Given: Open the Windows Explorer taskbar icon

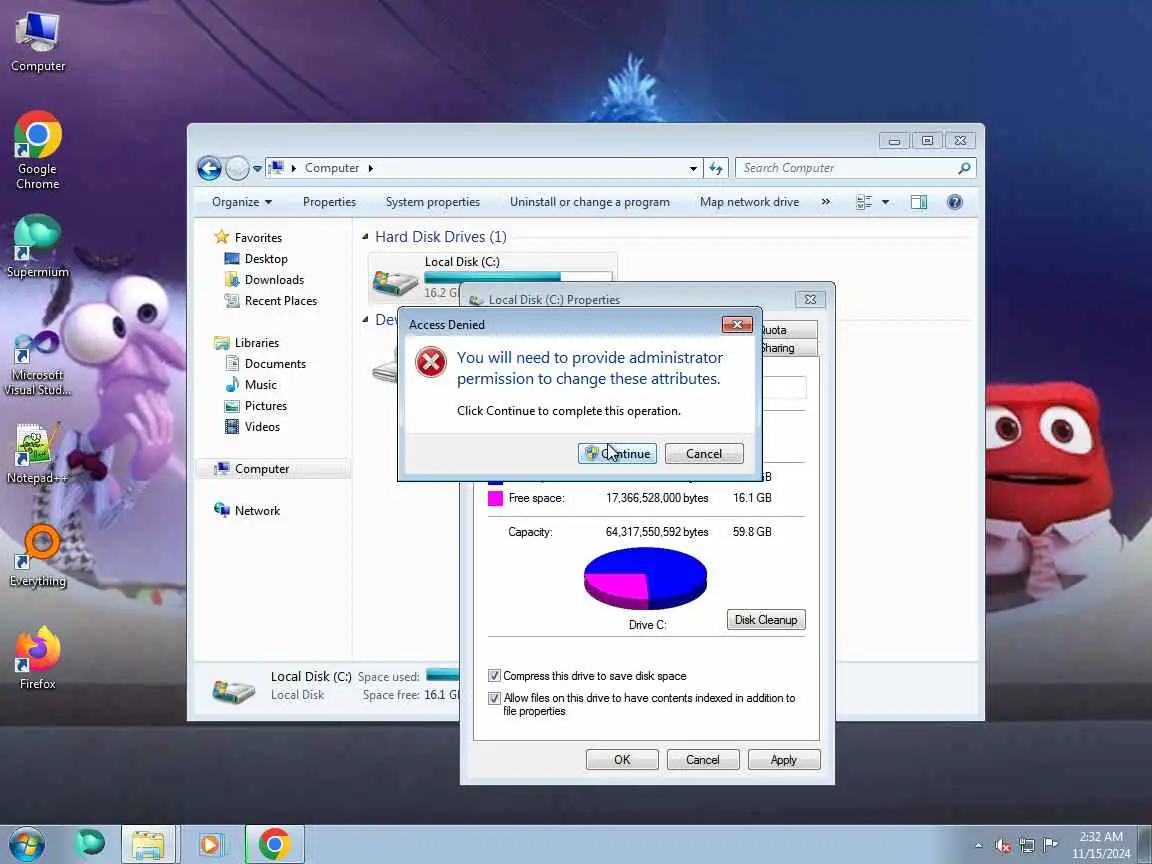Looking at the screenshot, I should (x=148, y=845).
